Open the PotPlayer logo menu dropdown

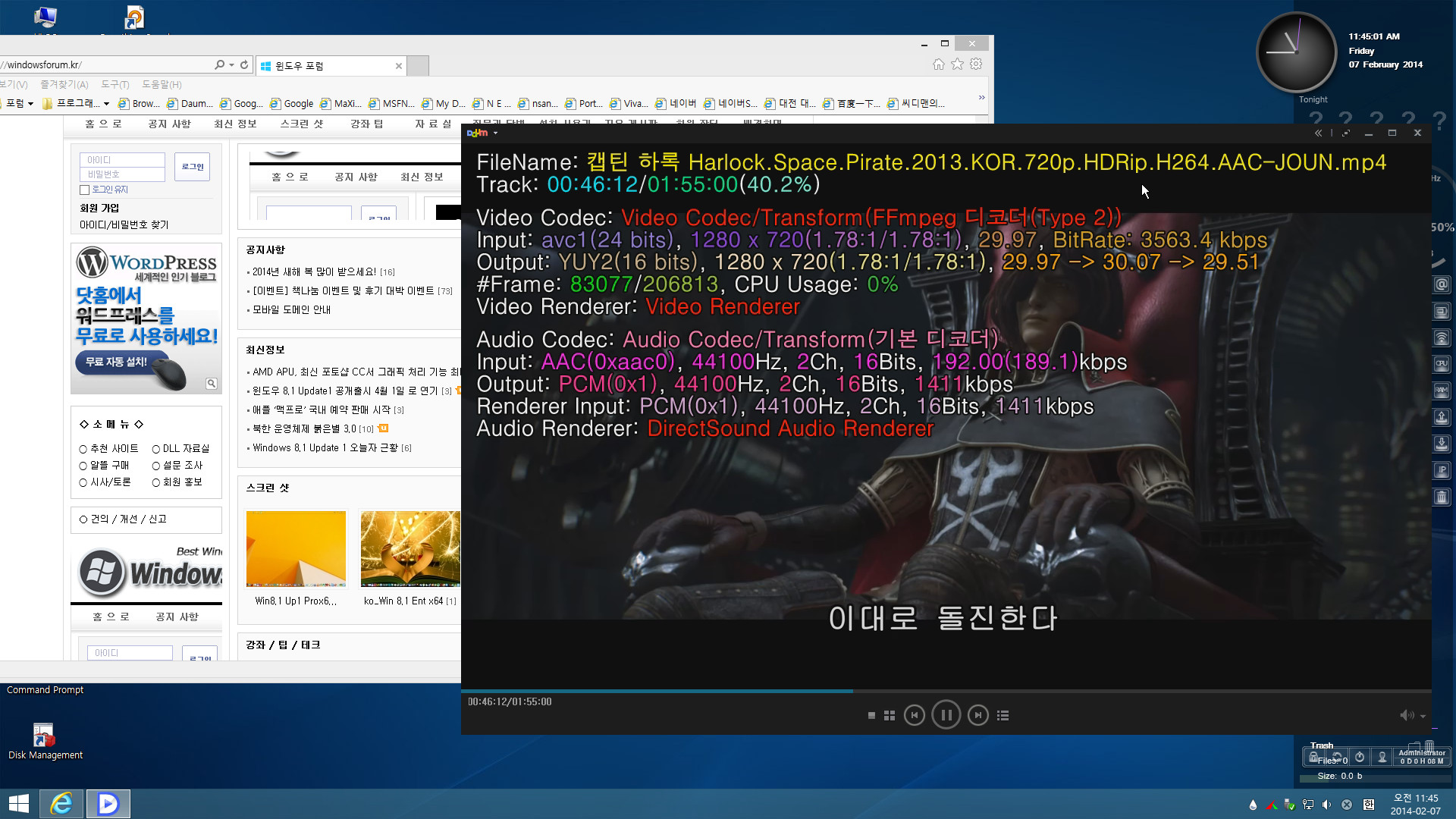(482, 133)
